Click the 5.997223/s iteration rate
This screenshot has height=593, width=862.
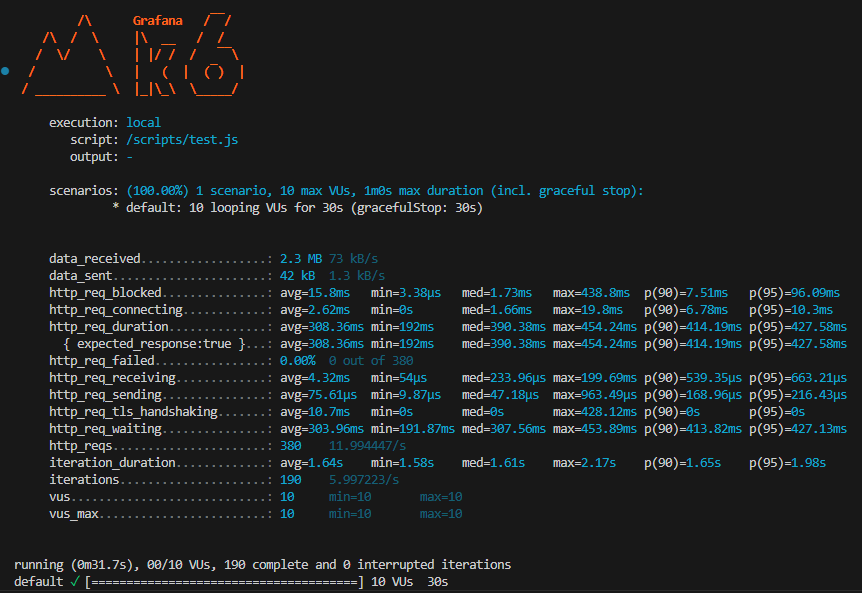click(364, 480)
